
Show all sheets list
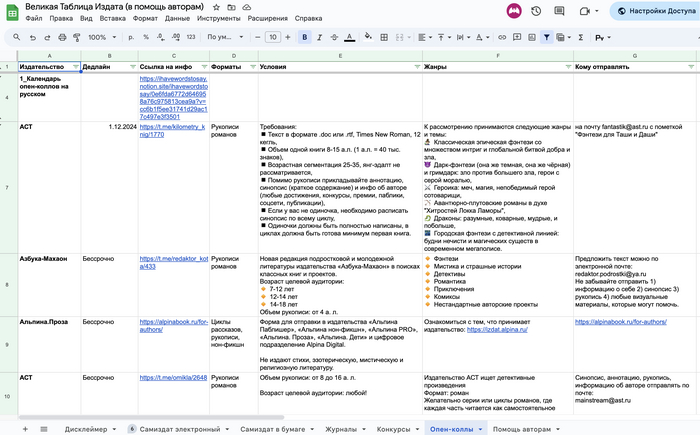click(x=44, y=429)
